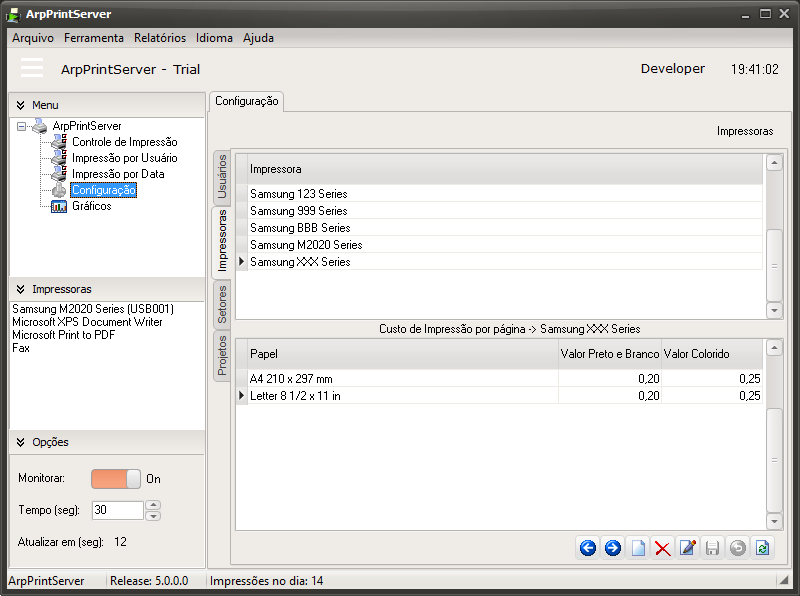
Task: Open the Ferramenta menu
Action: [x=94, y=38]
